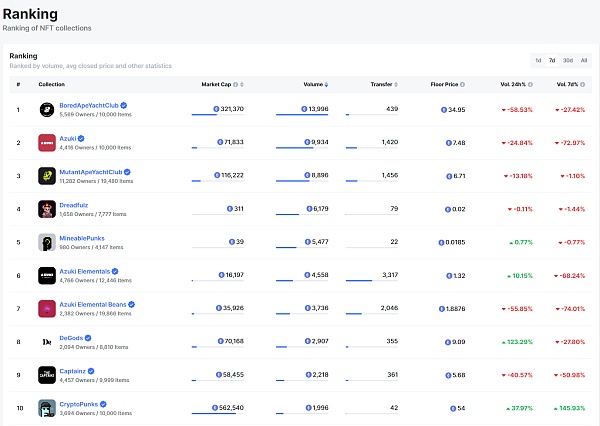Open the CryptoPunks collection name link

[81, 404]
